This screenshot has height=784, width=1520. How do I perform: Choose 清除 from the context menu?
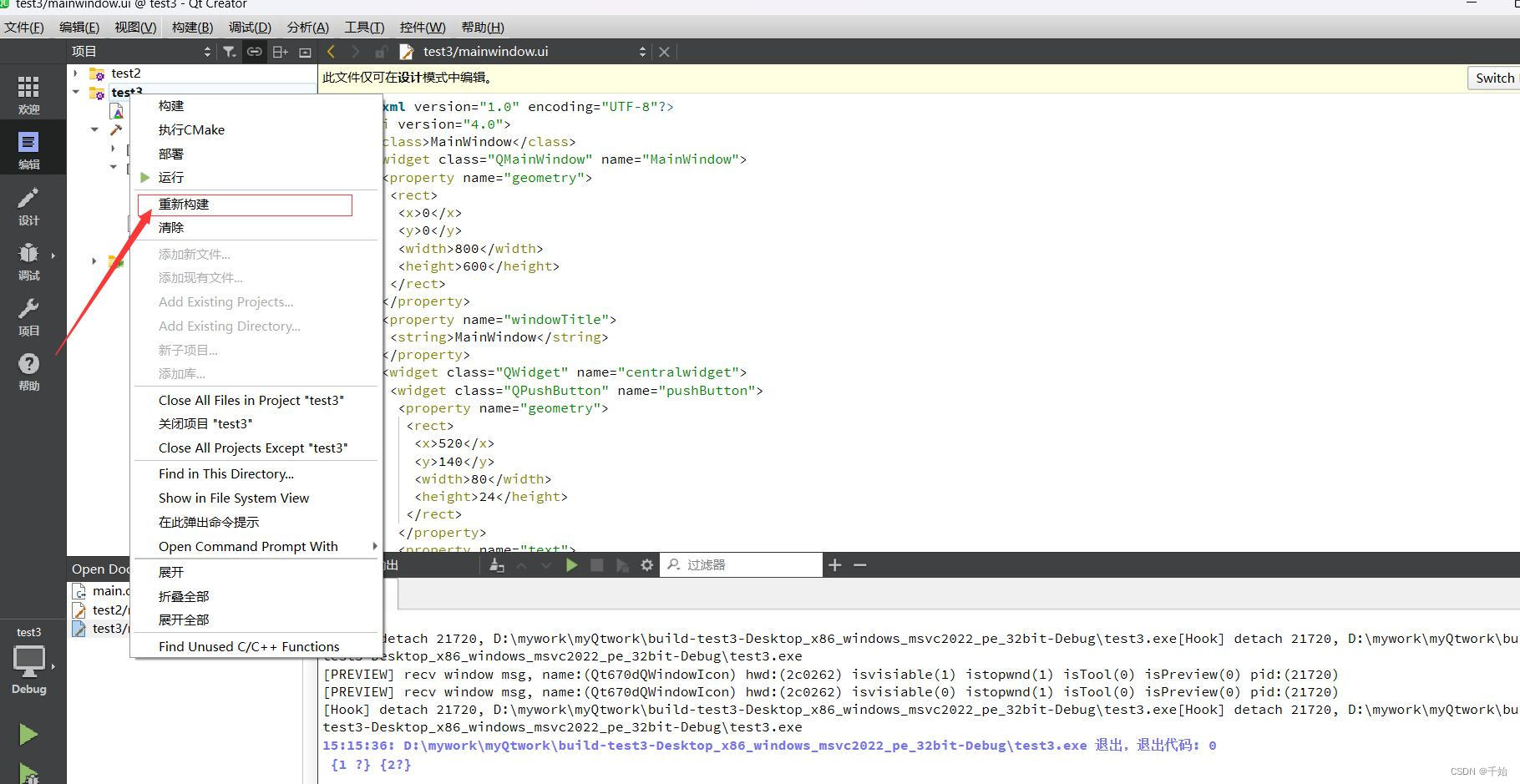256,228
